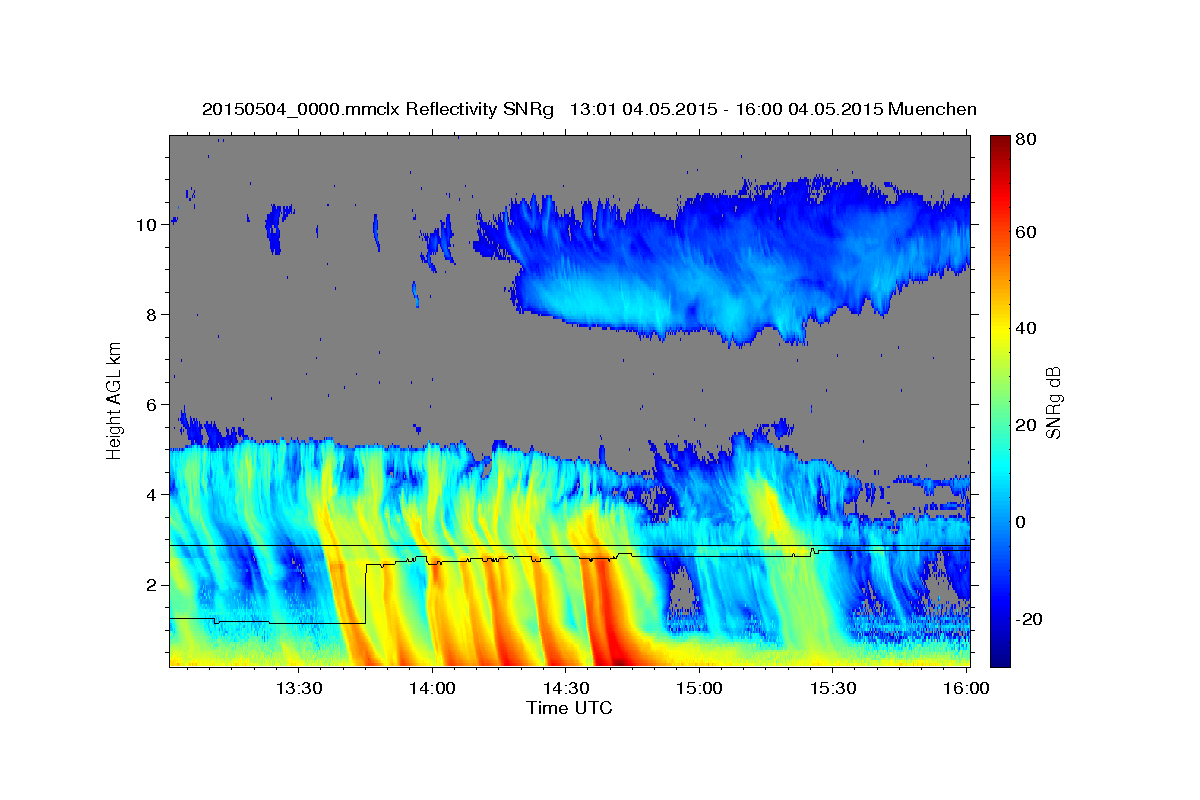Click the location label "Muenchen"

(x=932, y=110)
